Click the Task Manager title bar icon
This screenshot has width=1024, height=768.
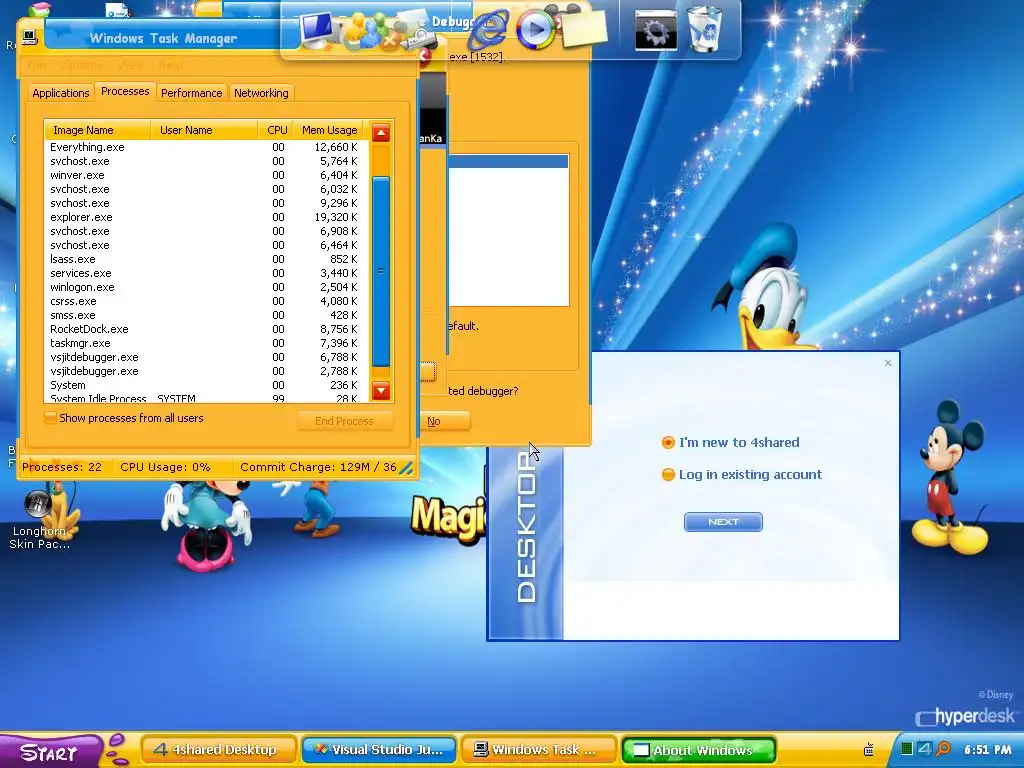(29, 38)
